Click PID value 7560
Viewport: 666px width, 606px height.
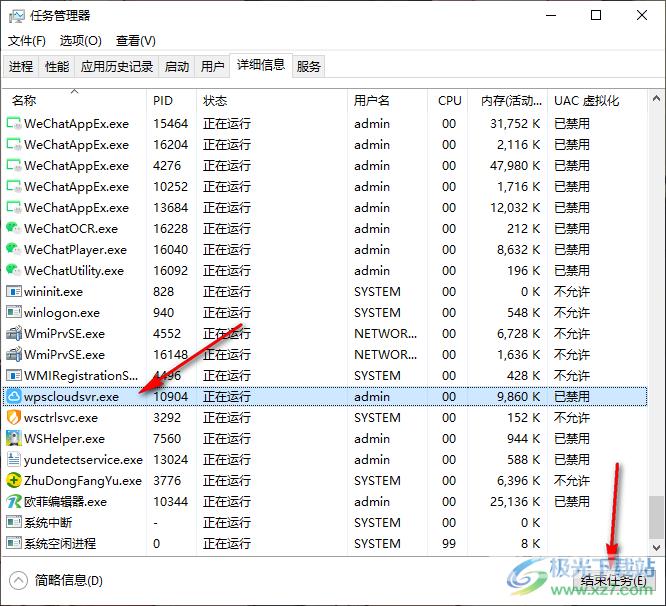click(167, 439)
